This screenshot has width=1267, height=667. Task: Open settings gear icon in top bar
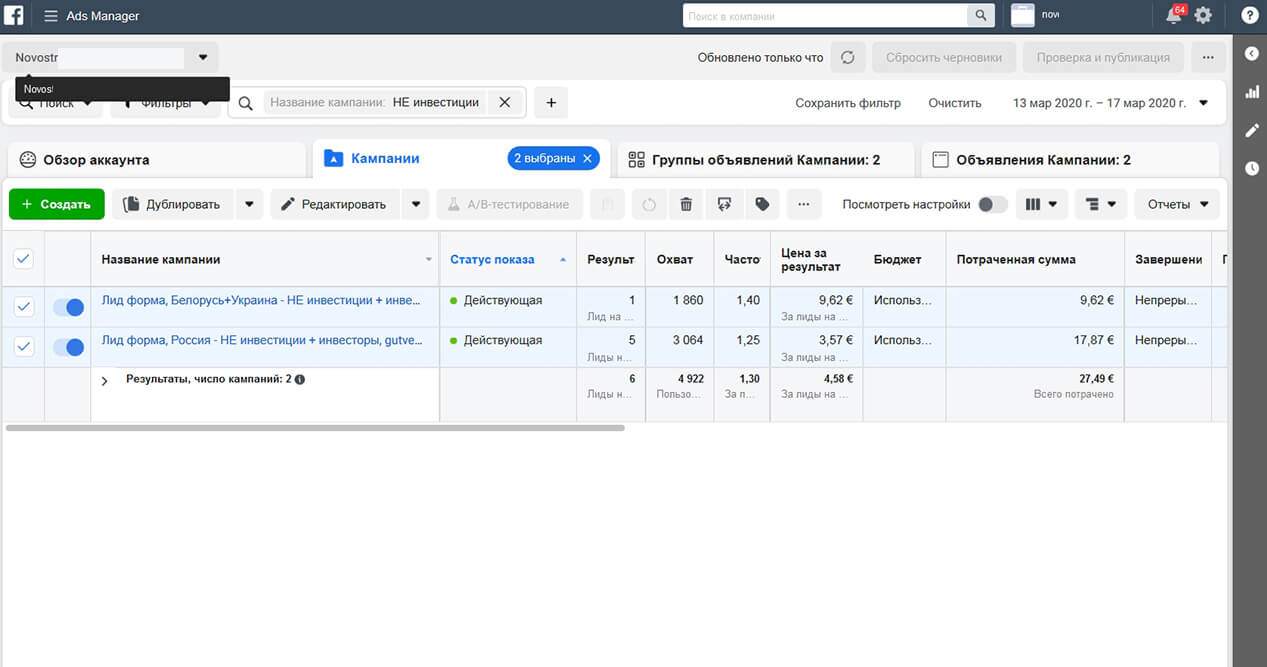[1203, 16]
